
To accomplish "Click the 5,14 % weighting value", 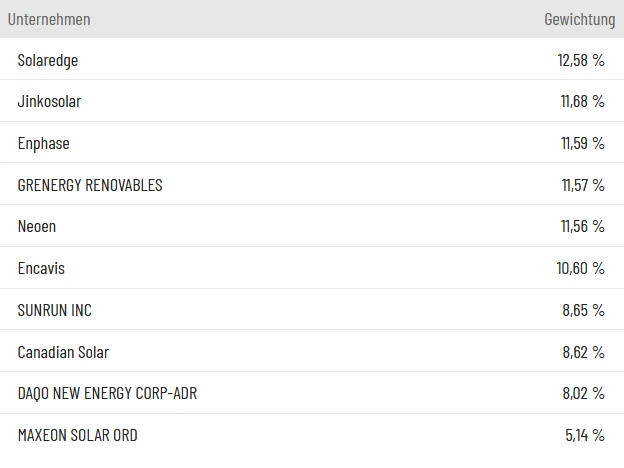I will tap(584, 435).
